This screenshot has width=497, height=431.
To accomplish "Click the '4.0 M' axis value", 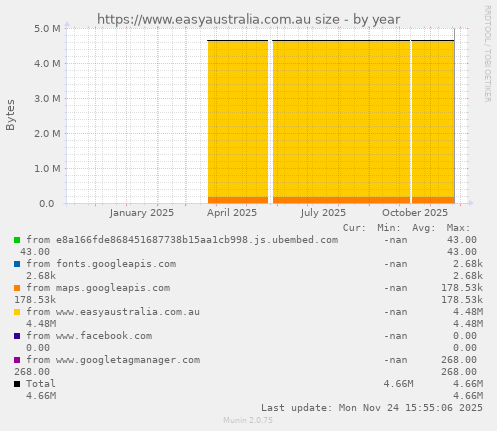I will tap(47, 63).
